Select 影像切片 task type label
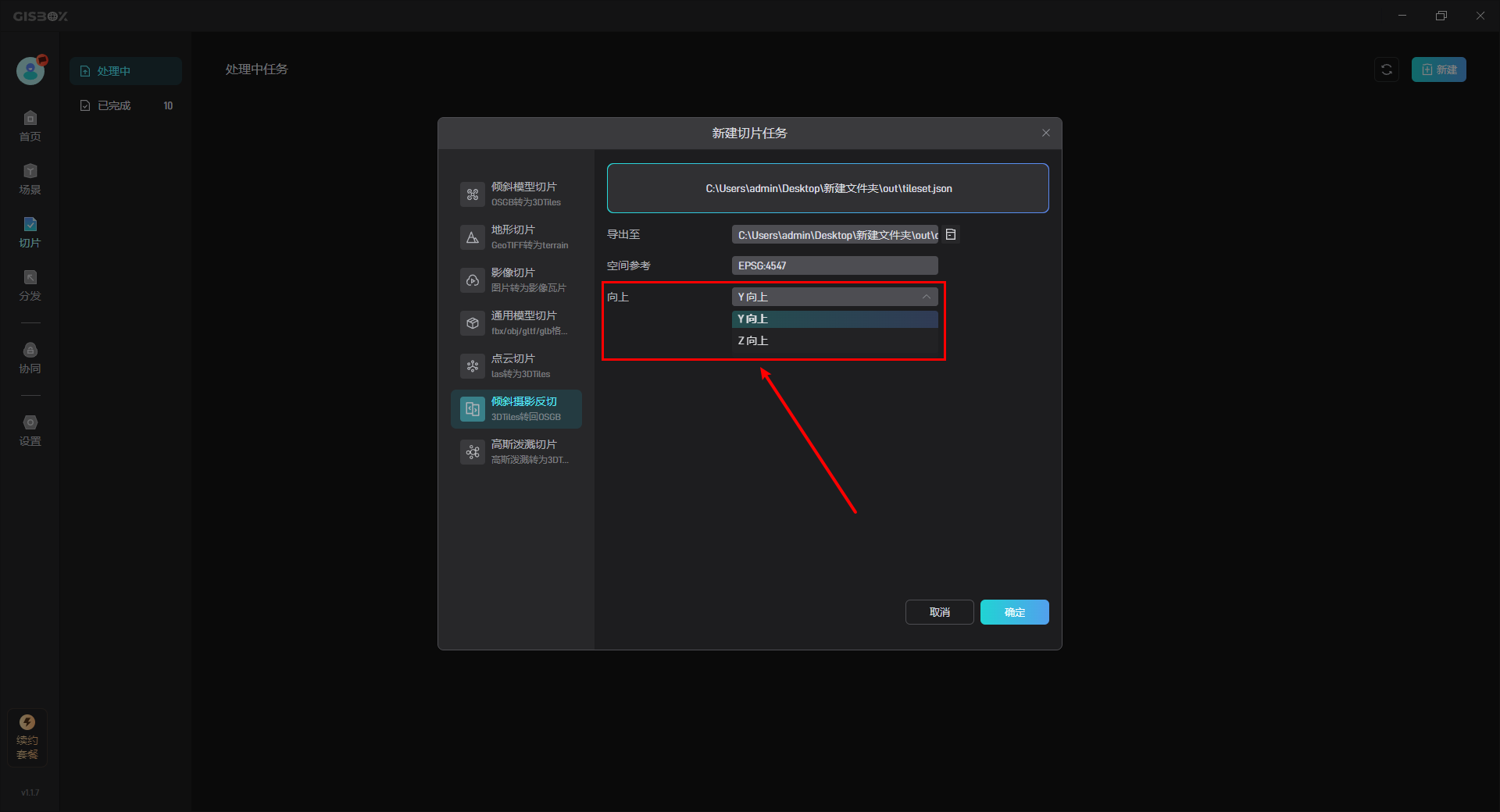 click(513, 272)
